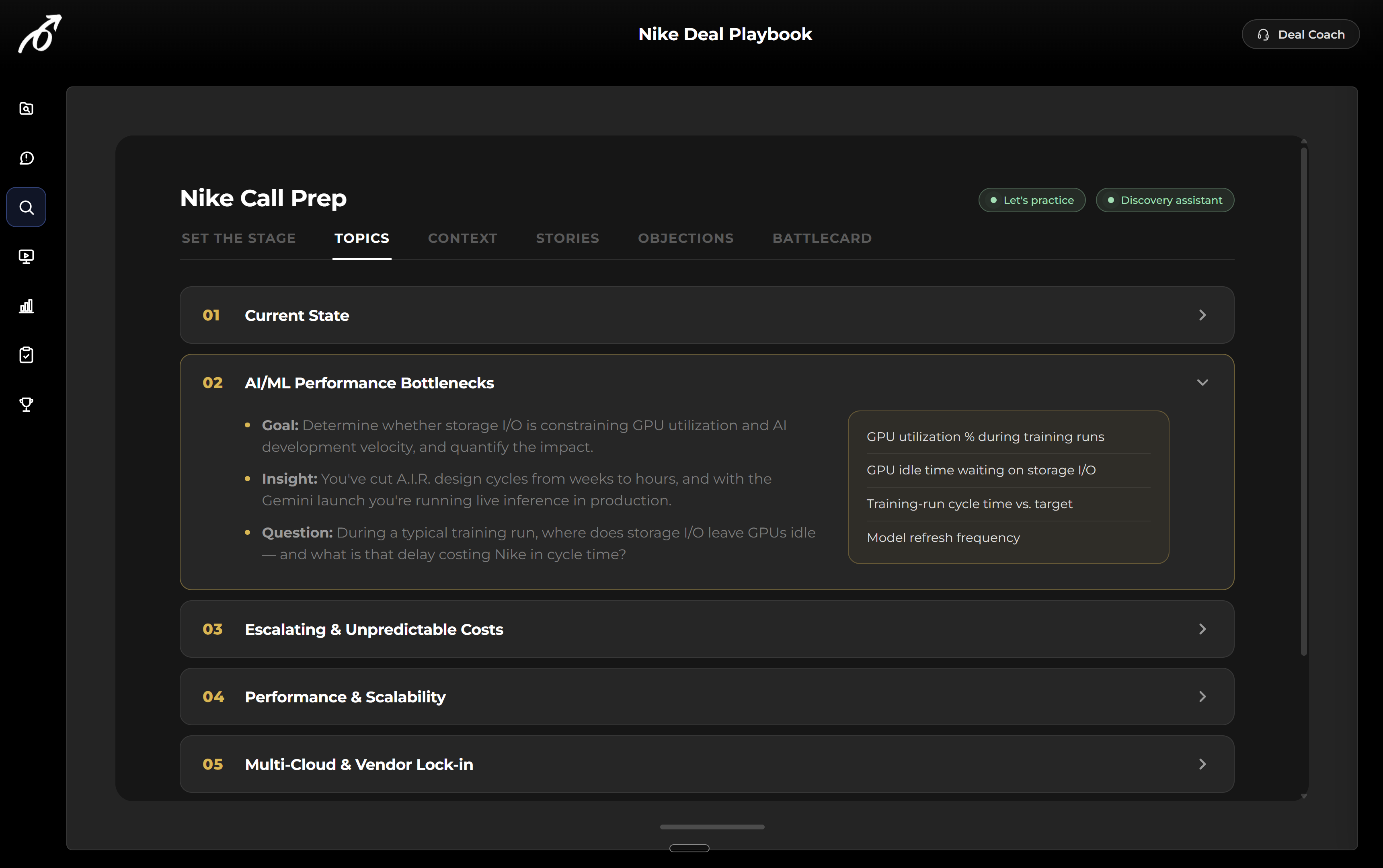The image size is (1383, 868).
Task: Open the Battlecard tab
Action: click(822, 238)
